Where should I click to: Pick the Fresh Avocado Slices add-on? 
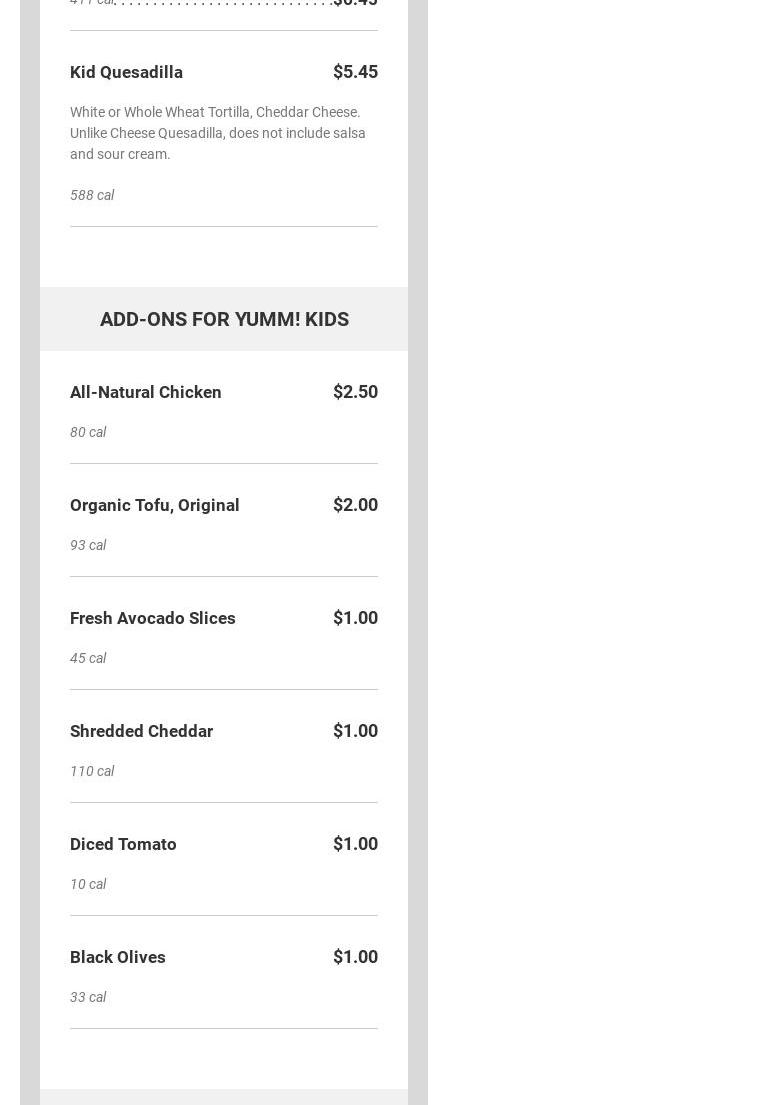click(x=153, y=618)
